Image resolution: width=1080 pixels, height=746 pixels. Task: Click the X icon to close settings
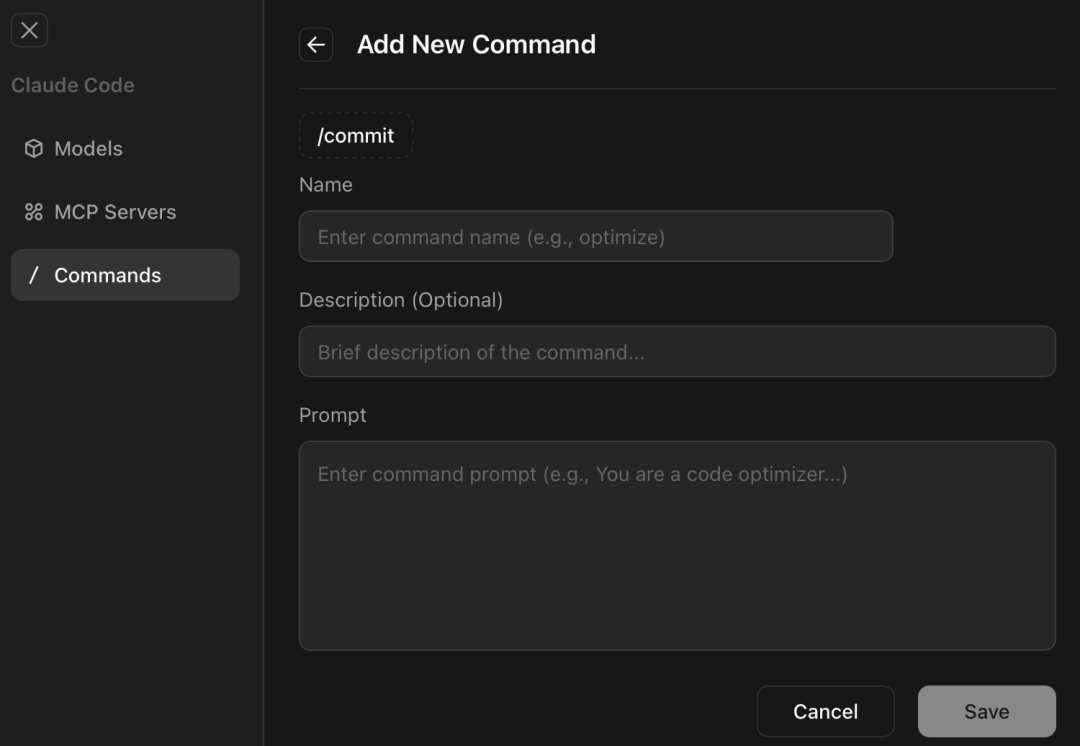pos(29,29)
